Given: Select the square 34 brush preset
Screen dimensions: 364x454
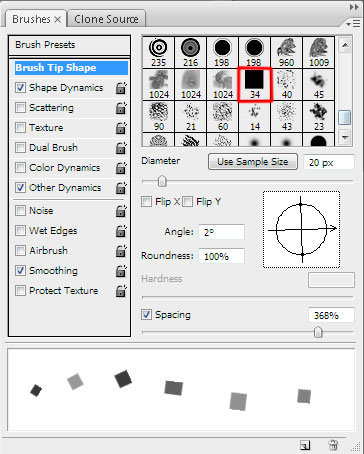Looking at the screenshot, I should 255,84.
